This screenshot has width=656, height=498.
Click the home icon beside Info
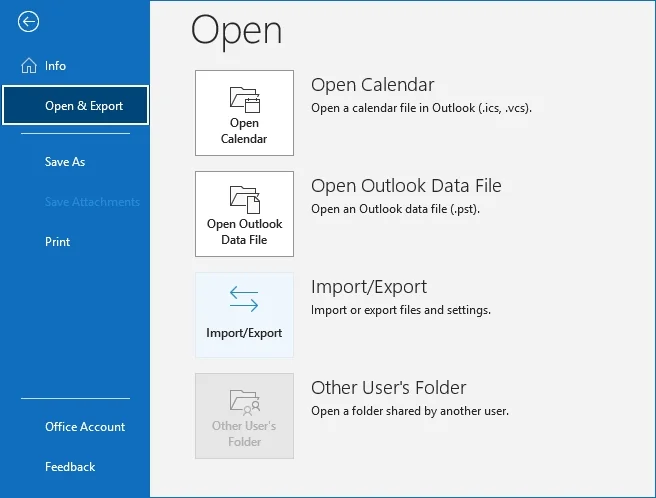click(x=29, y=66)
